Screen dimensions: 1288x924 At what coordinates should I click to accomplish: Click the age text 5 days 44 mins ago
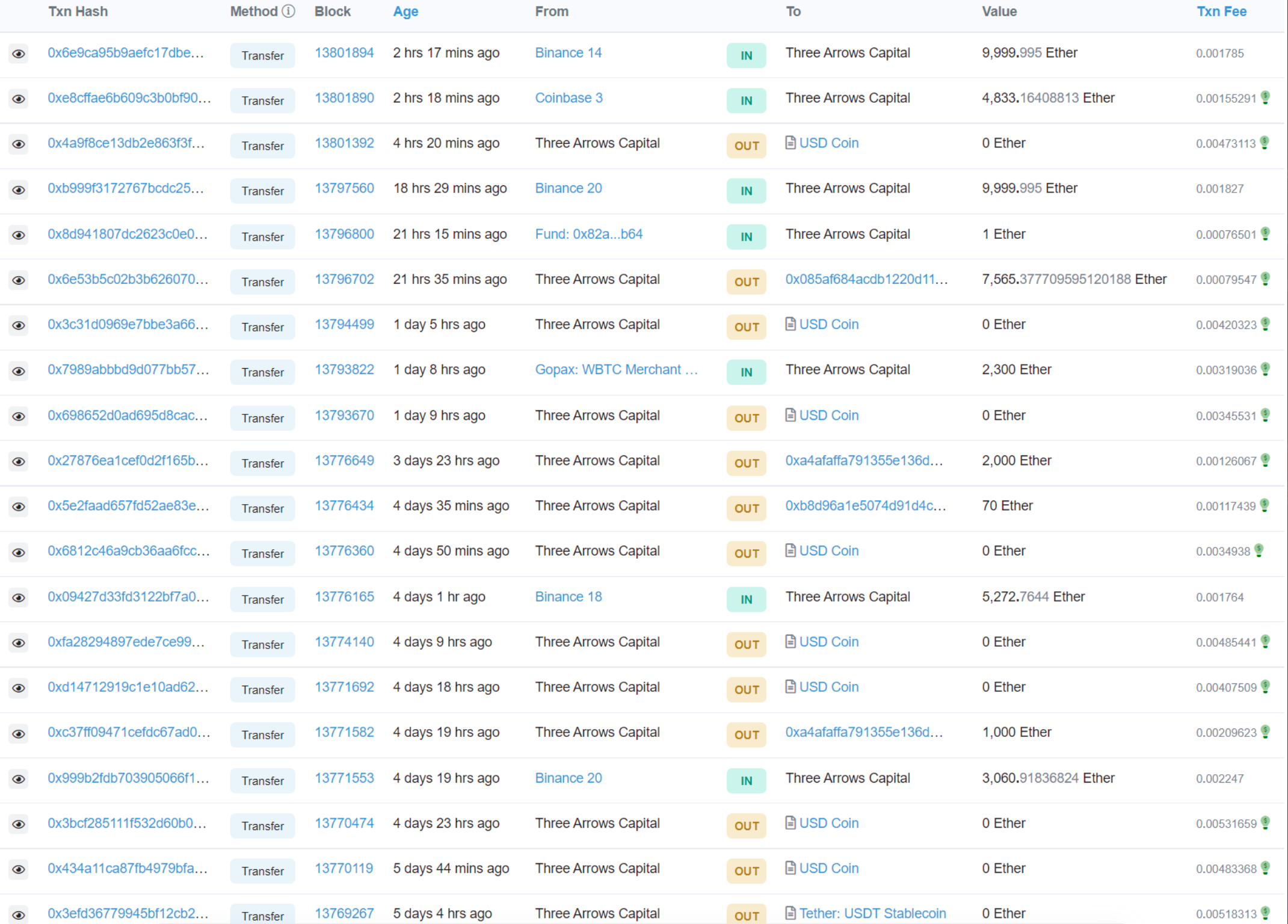pyautogui.click(x=451, y=869)
